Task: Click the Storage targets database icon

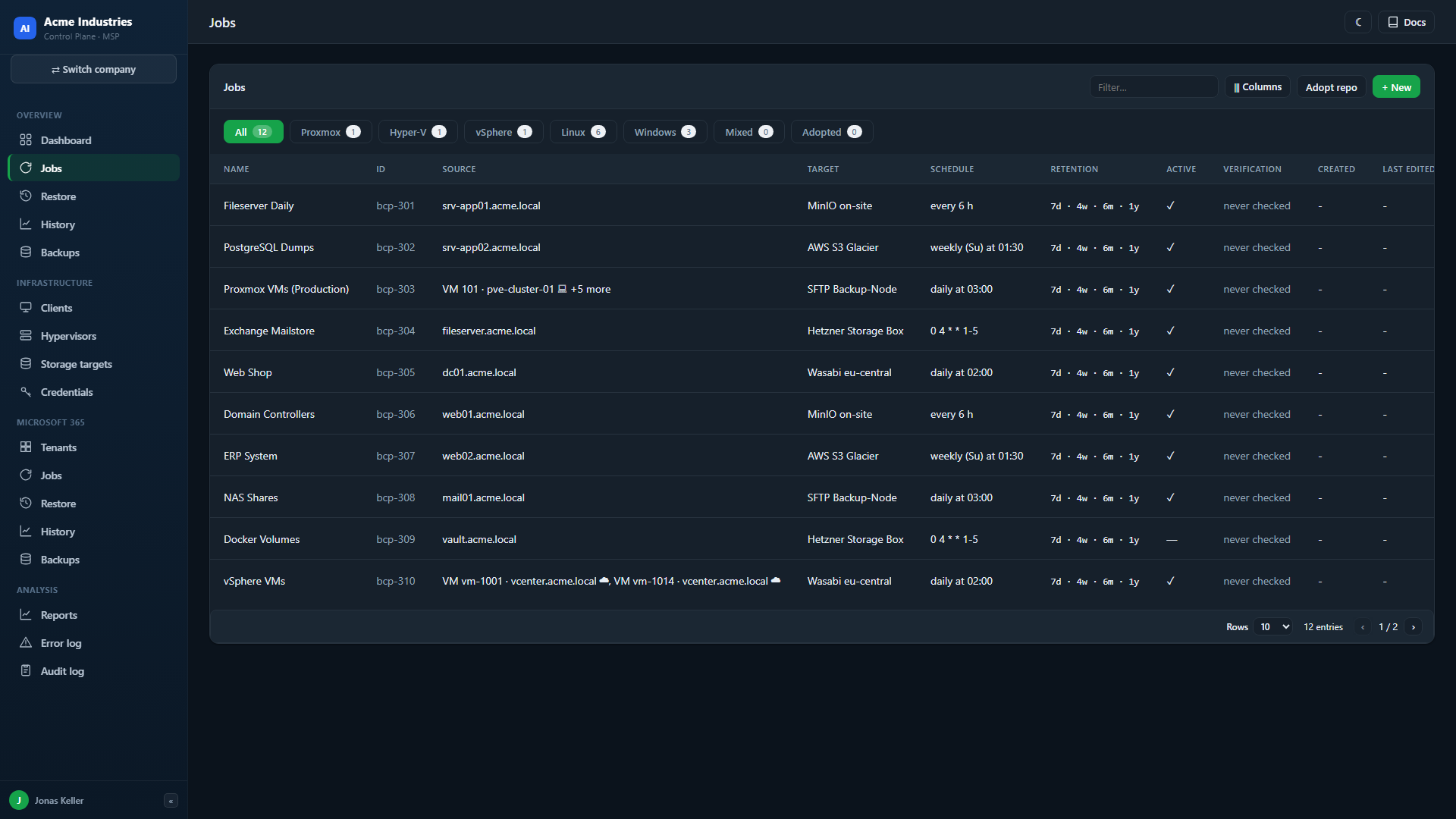Action: point(26,364)
